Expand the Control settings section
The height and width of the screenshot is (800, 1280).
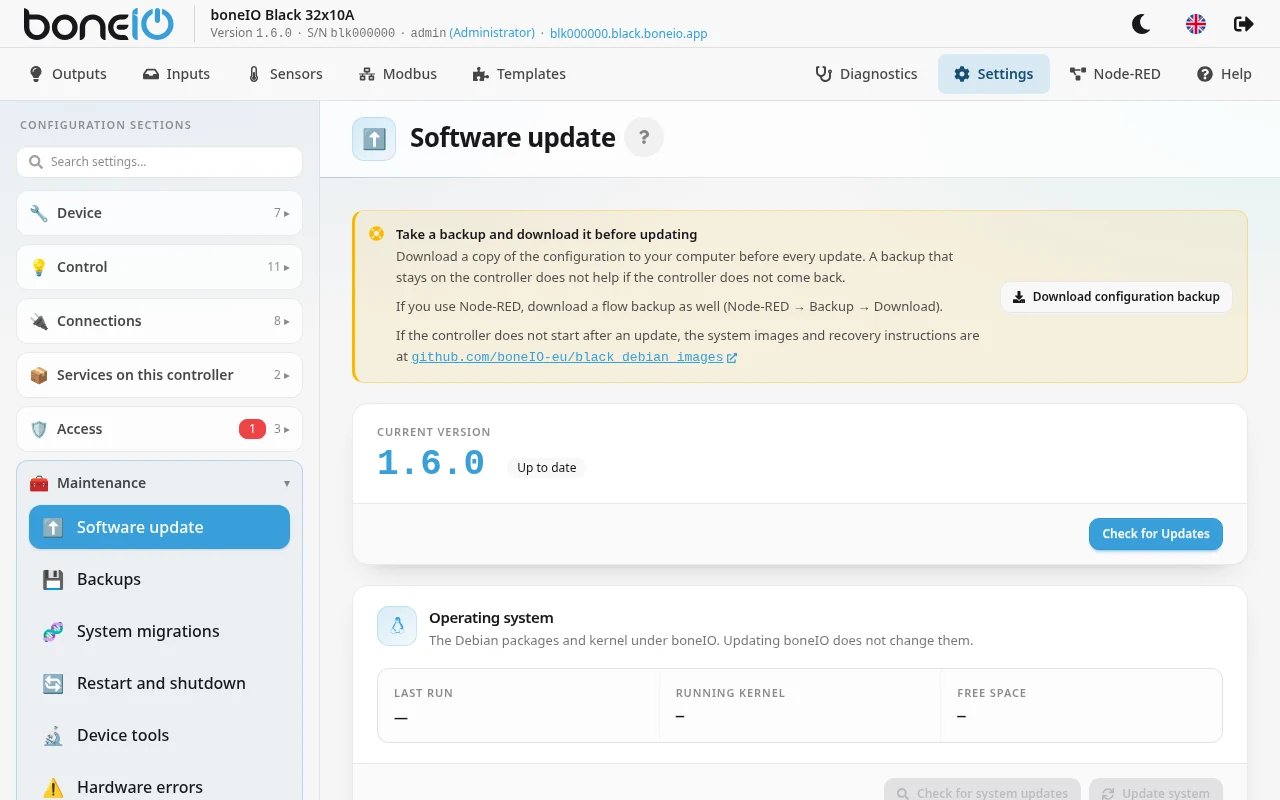click(159, 267)
